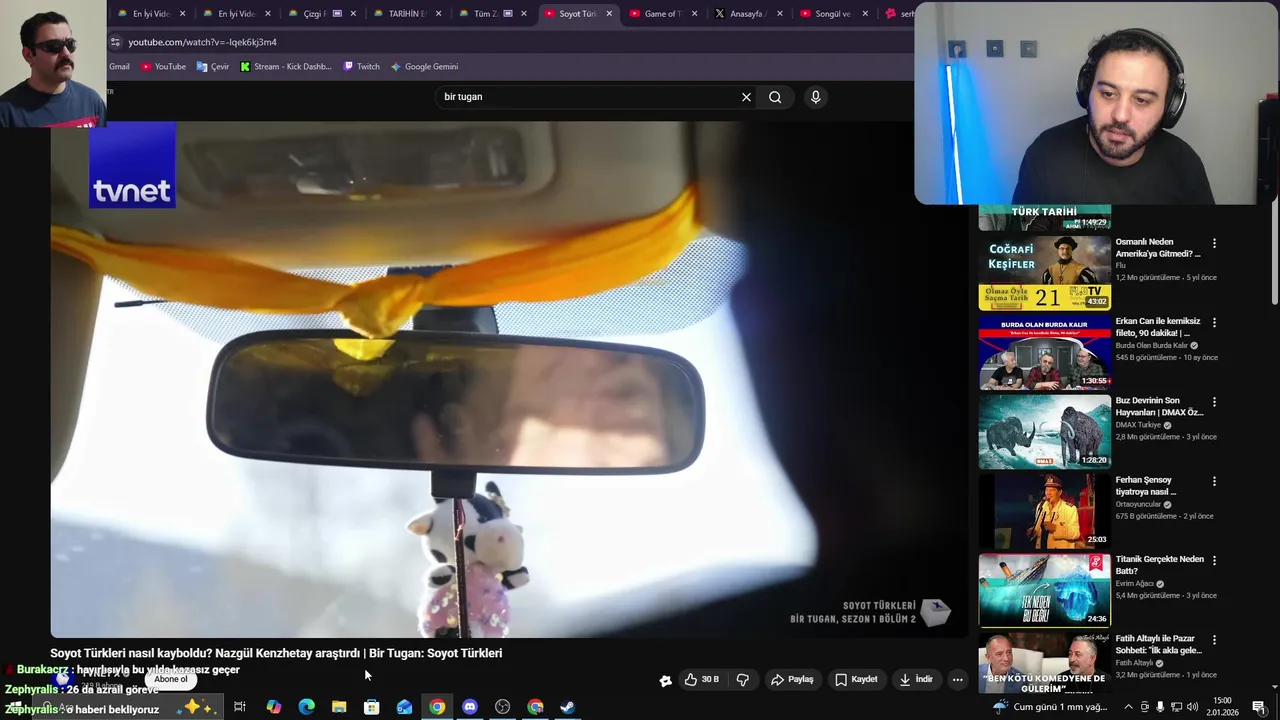
Task: Open Microsoft Edge from taskbar
Action: (x=306, y=707)
